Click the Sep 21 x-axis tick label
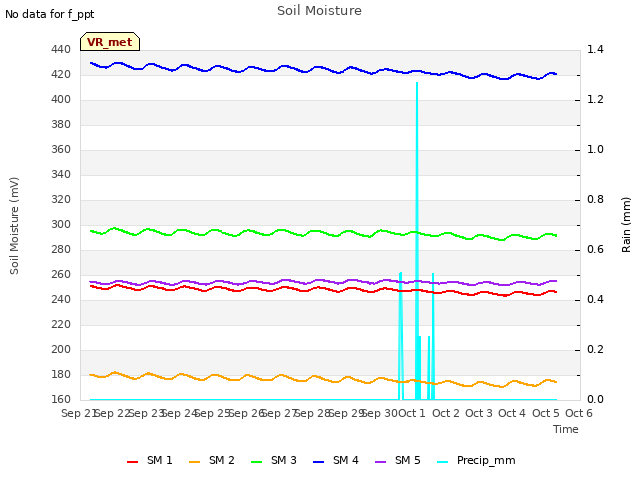Image resolution: width=640 pixels, height=480 pixels. pyautogui.click(x=78, y=413)
